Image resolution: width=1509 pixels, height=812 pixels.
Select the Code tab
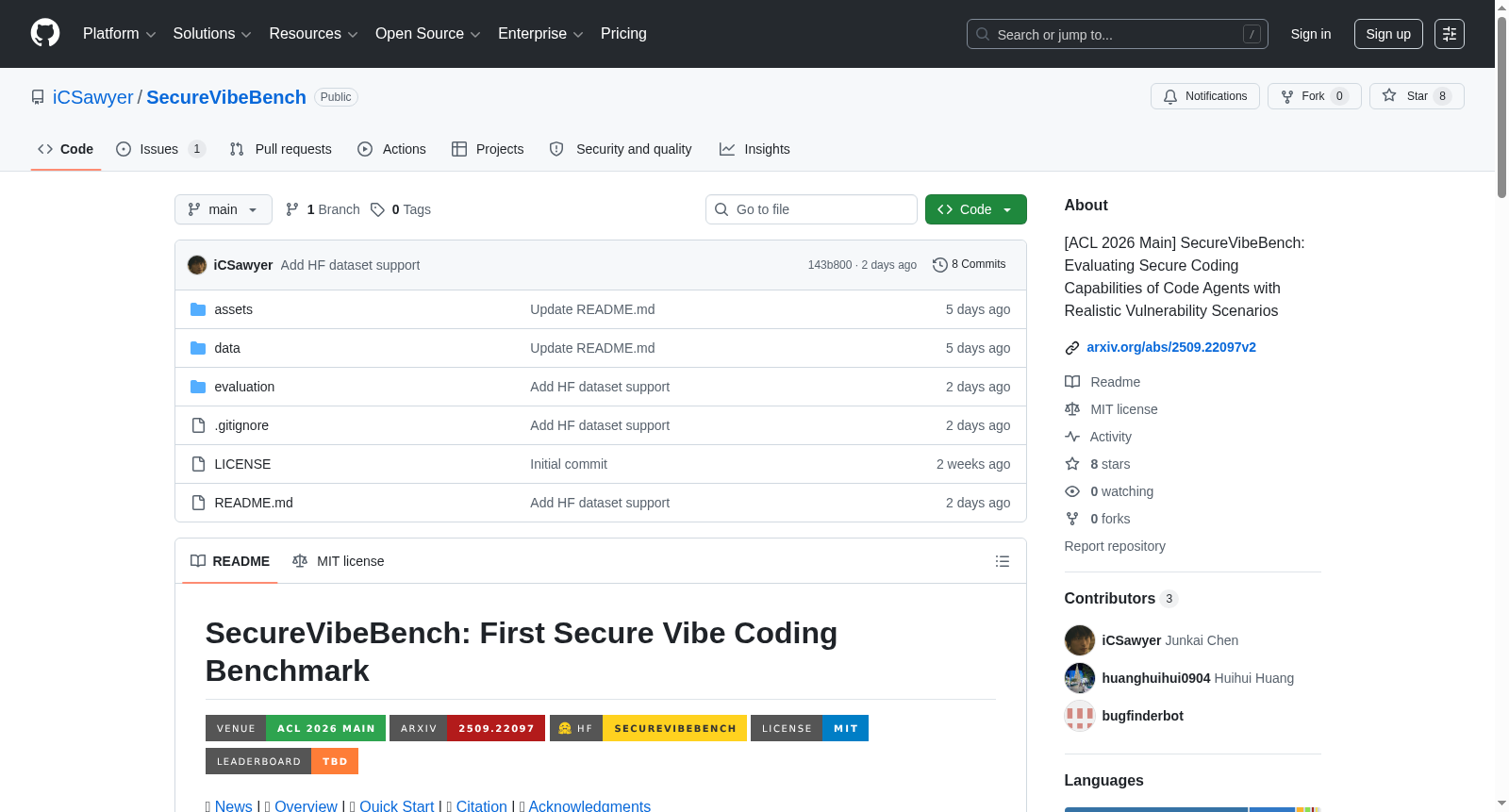click(x=66, y=149)
